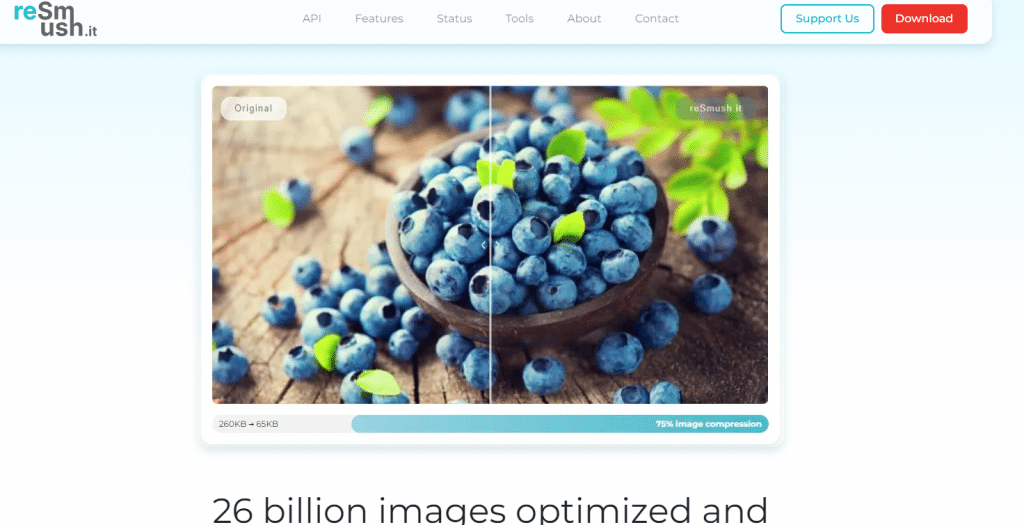The image size is (1024, 525).
Task: Click the reSmush.it logo
Action: pyautogui.click(x=56, y=19)
